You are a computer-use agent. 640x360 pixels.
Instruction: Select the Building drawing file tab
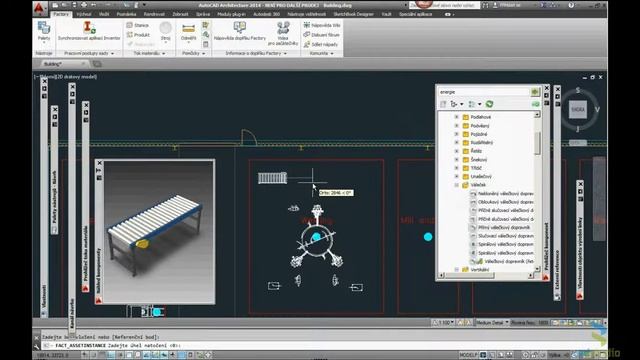click(x=62, y=64)
